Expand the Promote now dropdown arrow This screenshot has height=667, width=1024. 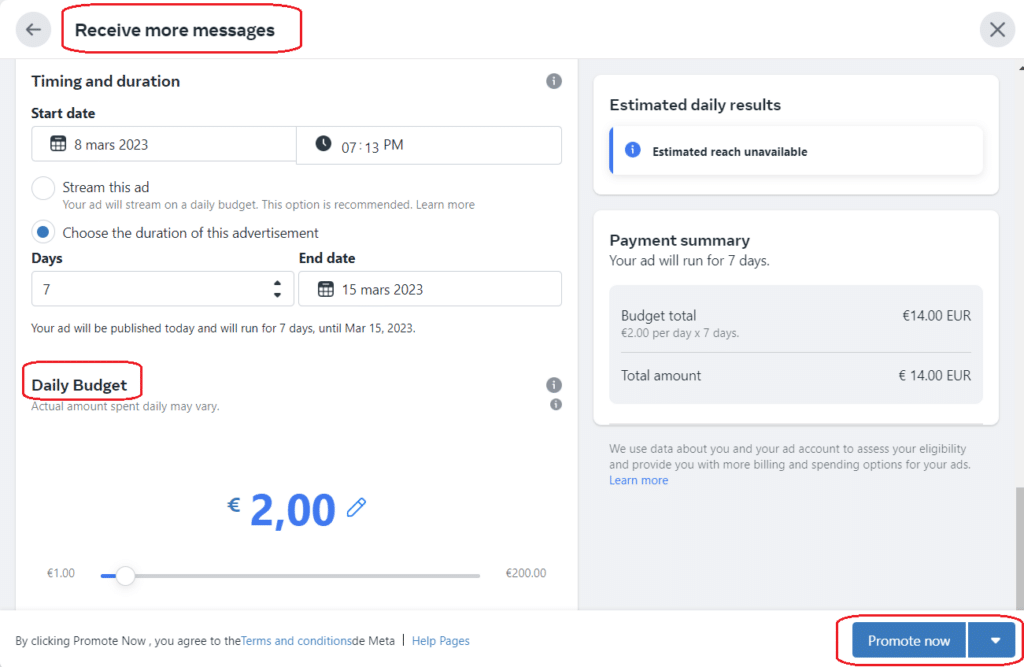click(995, 640)
